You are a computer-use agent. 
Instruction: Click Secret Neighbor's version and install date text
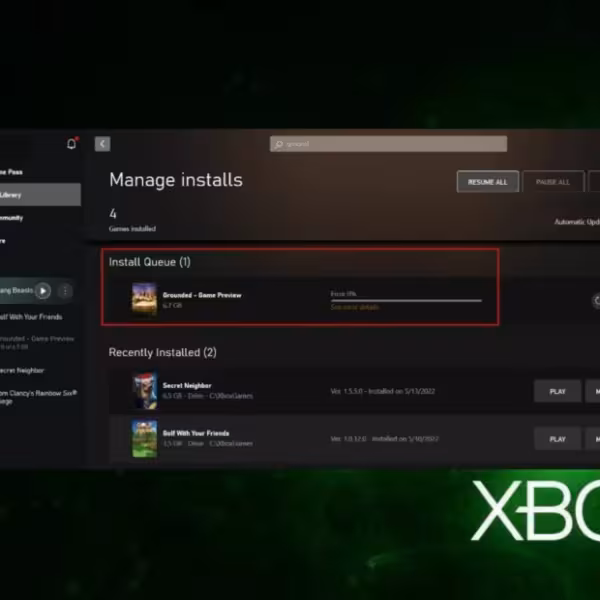(x=383, y=391)
